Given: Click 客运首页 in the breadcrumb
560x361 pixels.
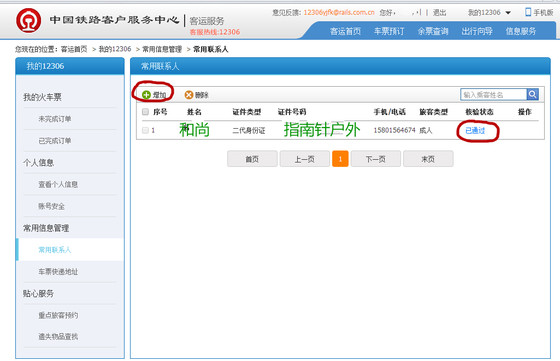Looking at the screenshot, I should pos(74,49).
